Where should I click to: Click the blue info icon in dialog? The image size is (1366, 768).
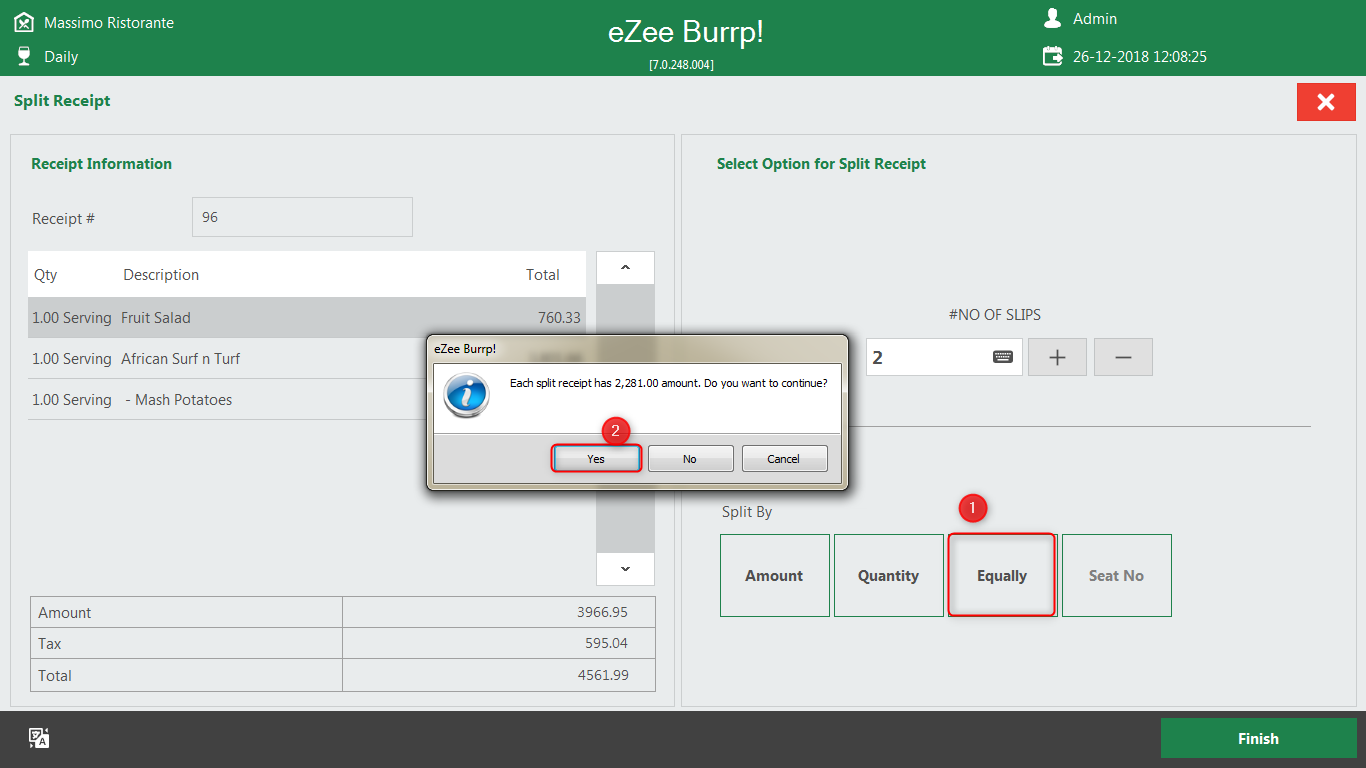tap(466, 395)
